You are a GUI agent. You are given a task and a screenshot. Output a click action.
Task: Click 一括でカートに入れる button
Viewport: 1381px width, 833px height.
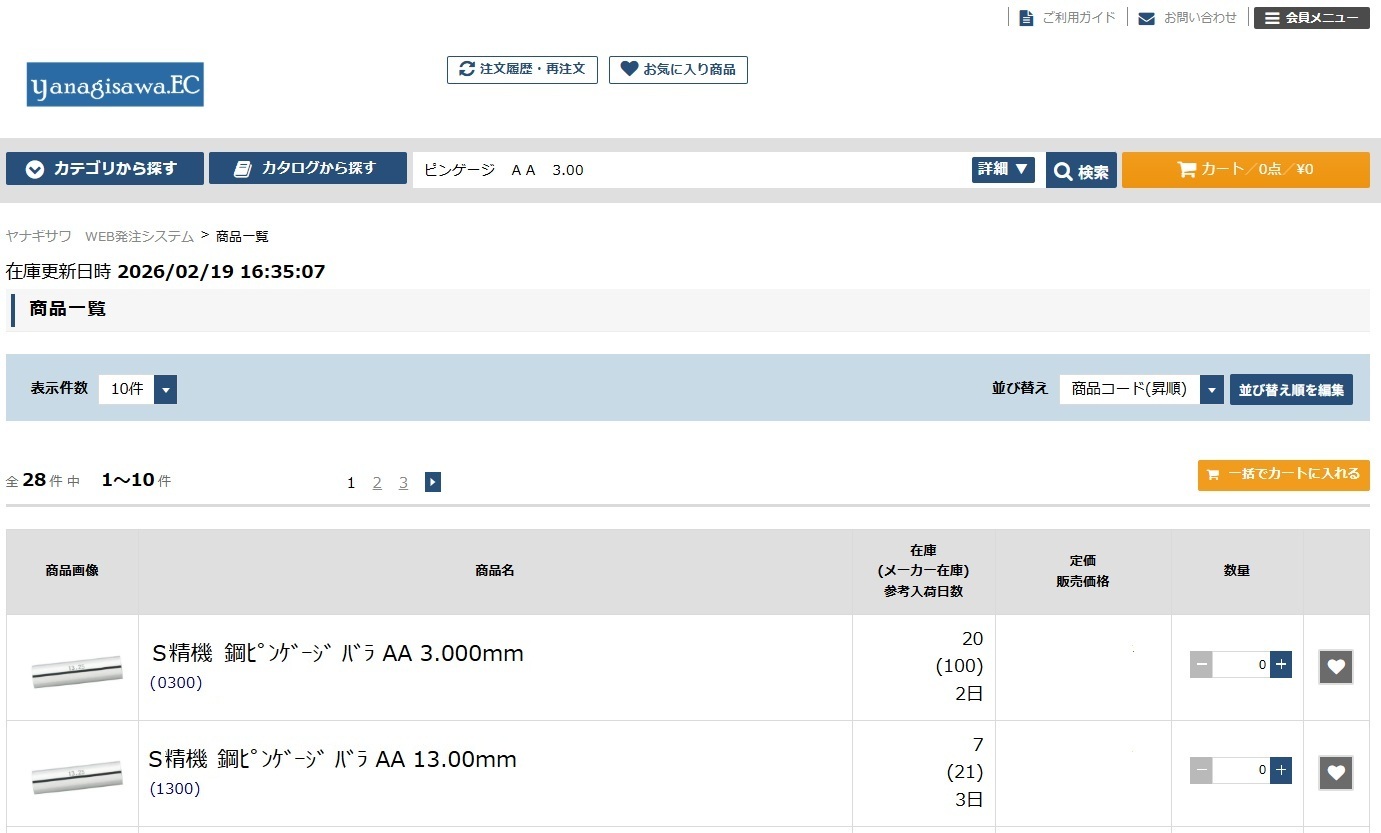[1283, 475]
